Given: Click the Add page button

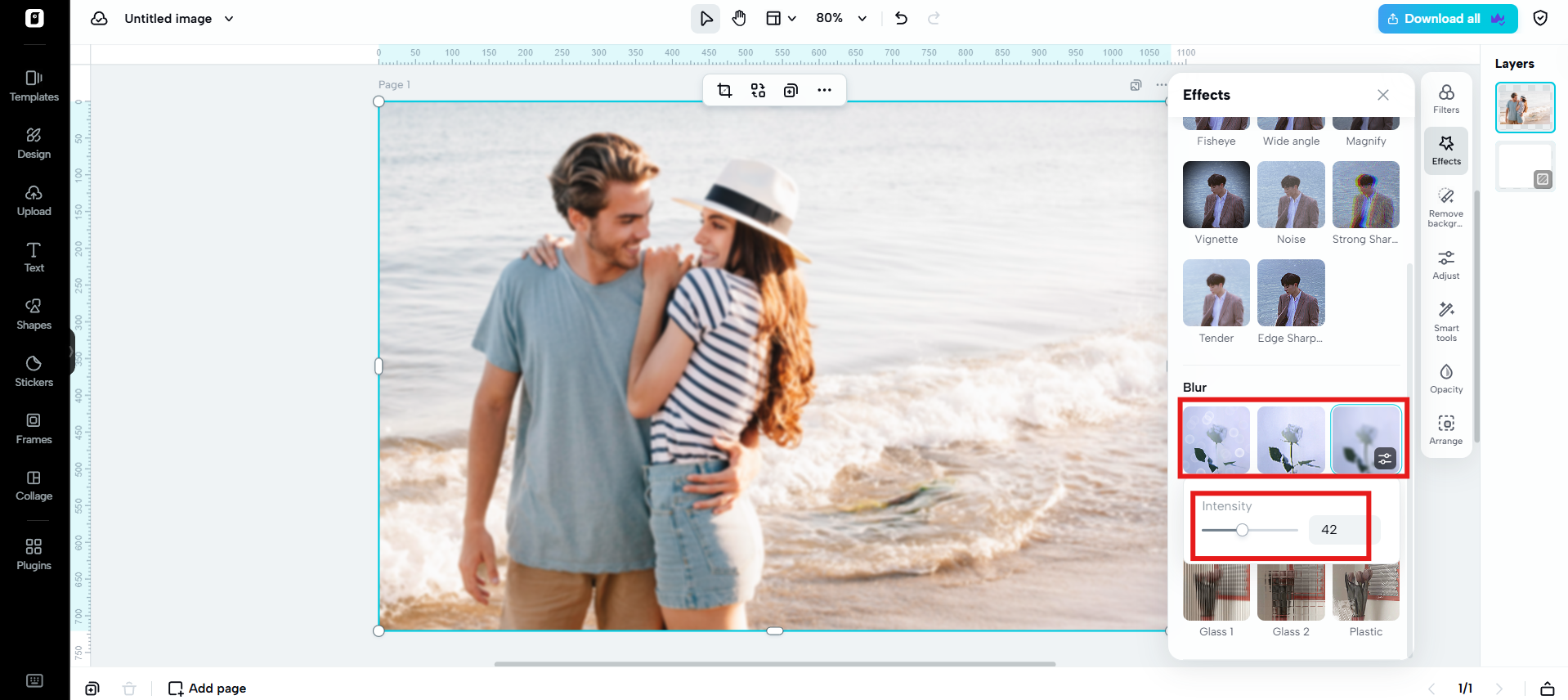Looking at the screenshot, I should [x=207, y=689].
